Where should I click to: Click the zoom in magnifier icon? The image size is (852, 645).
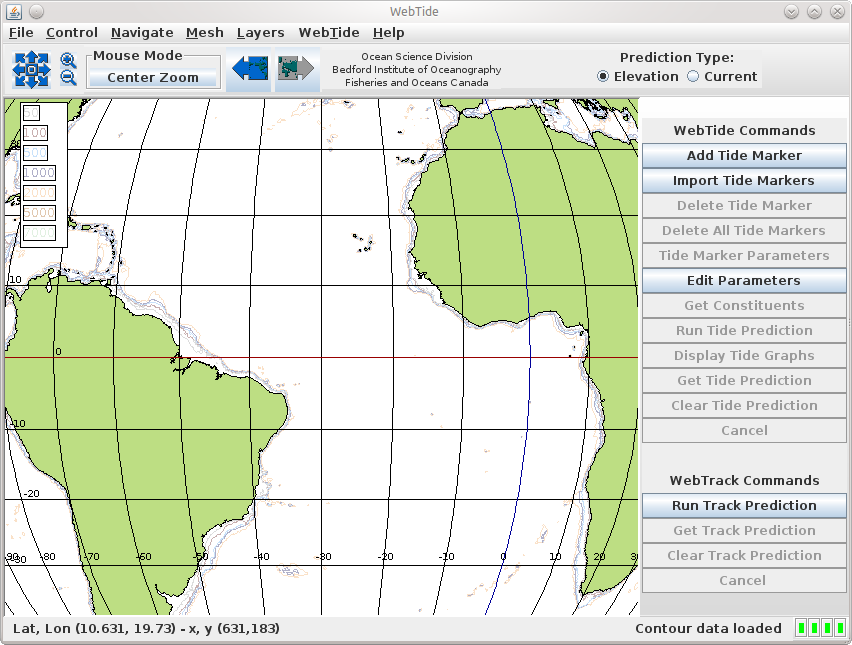click(x=68, y=61)
